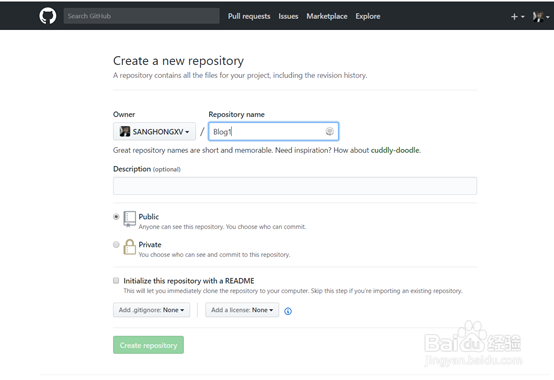Open the plus create-new menu
The image size is (554, 380).
517,17
